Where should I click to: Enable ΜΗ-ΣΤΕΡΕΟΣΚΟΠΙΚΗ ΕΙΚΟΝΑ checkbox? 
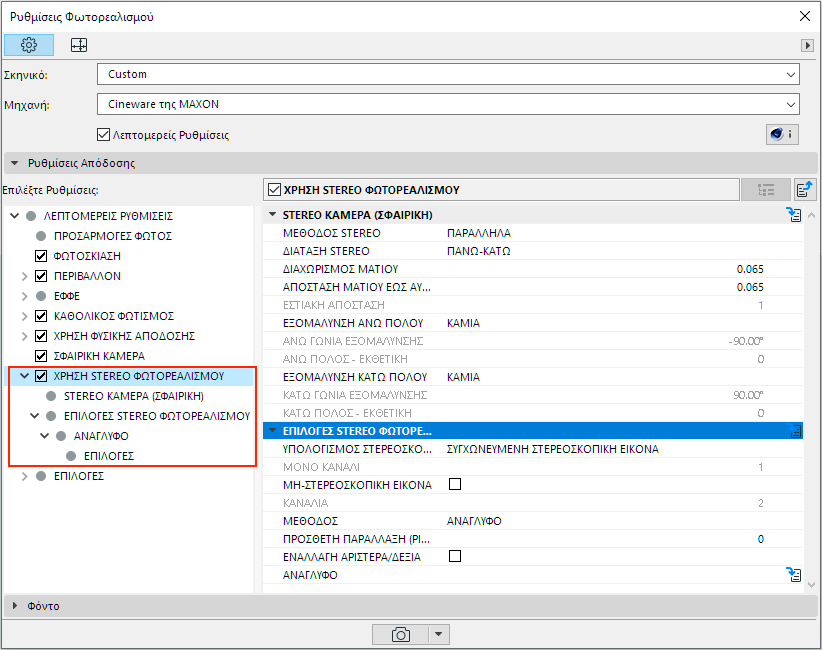tap(455, 484)
